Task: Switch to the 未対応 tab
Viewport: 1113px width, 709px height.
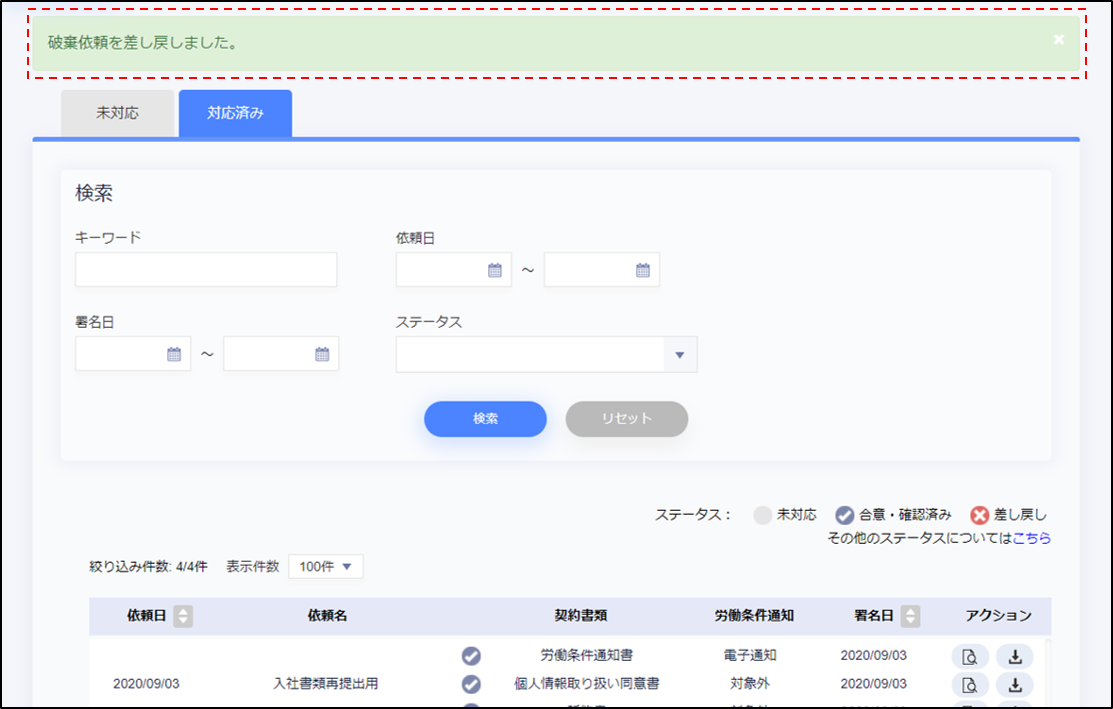Action: coord(118,113)
